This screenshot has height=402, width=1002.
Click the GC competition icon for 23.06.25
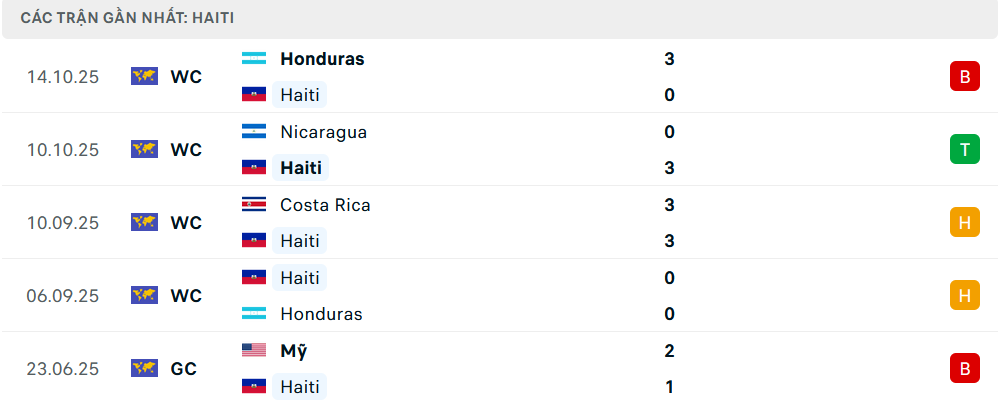145,368
